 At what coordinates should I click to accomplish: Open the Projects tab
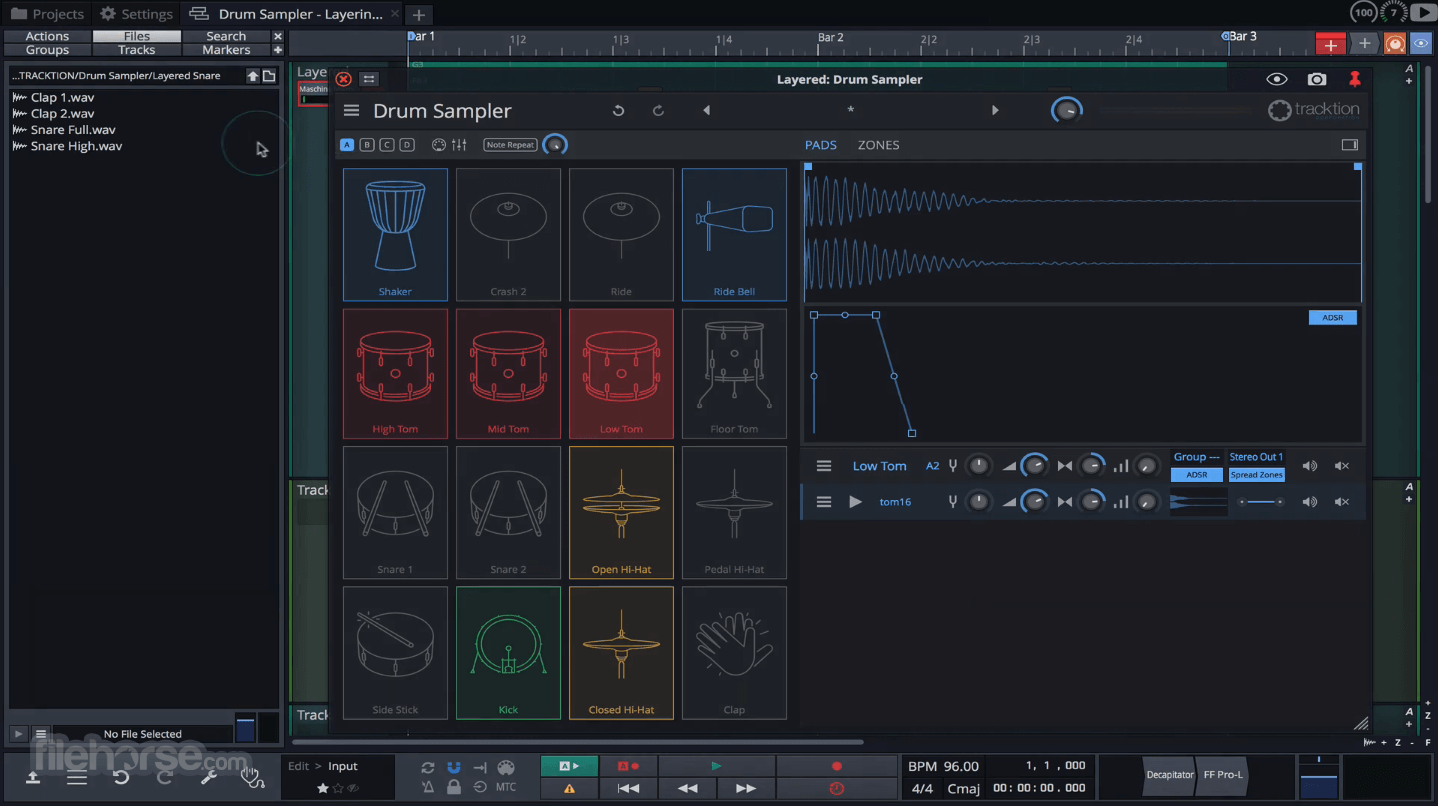click(x=47, y=14)
